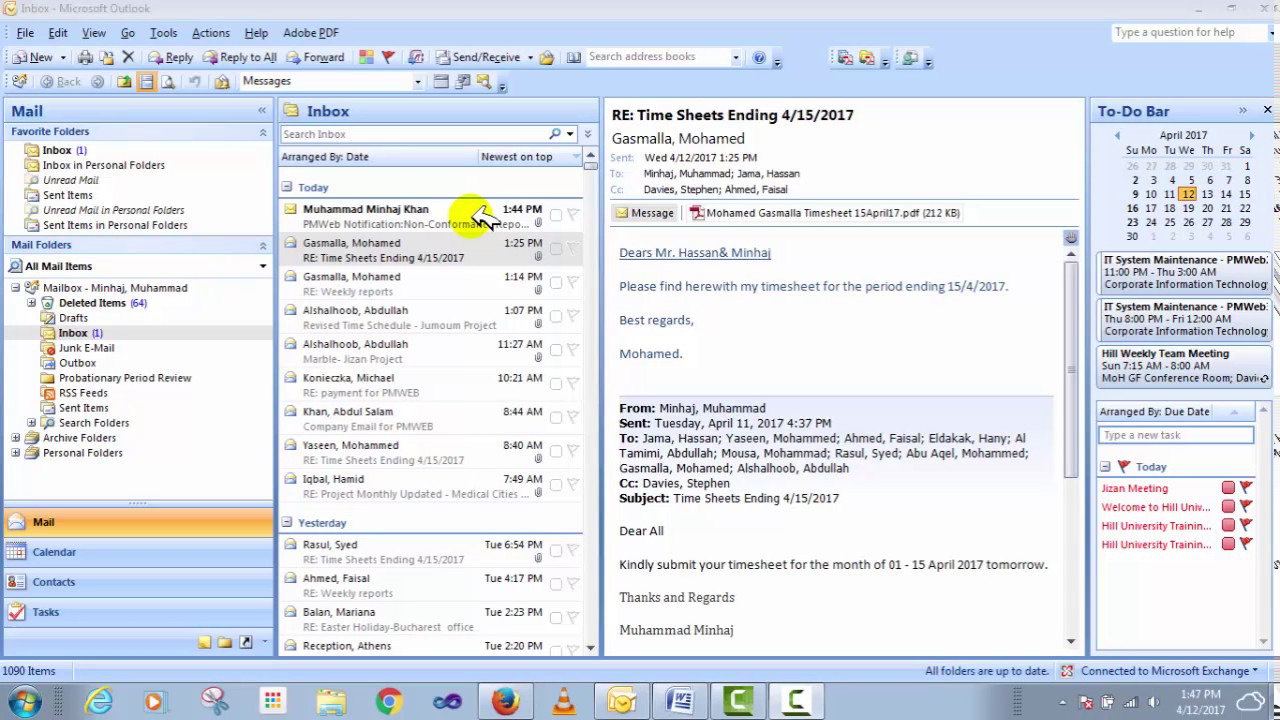Click the red flag beside Jizan Meeting task
The image size is (1280, 720).
1246,488
